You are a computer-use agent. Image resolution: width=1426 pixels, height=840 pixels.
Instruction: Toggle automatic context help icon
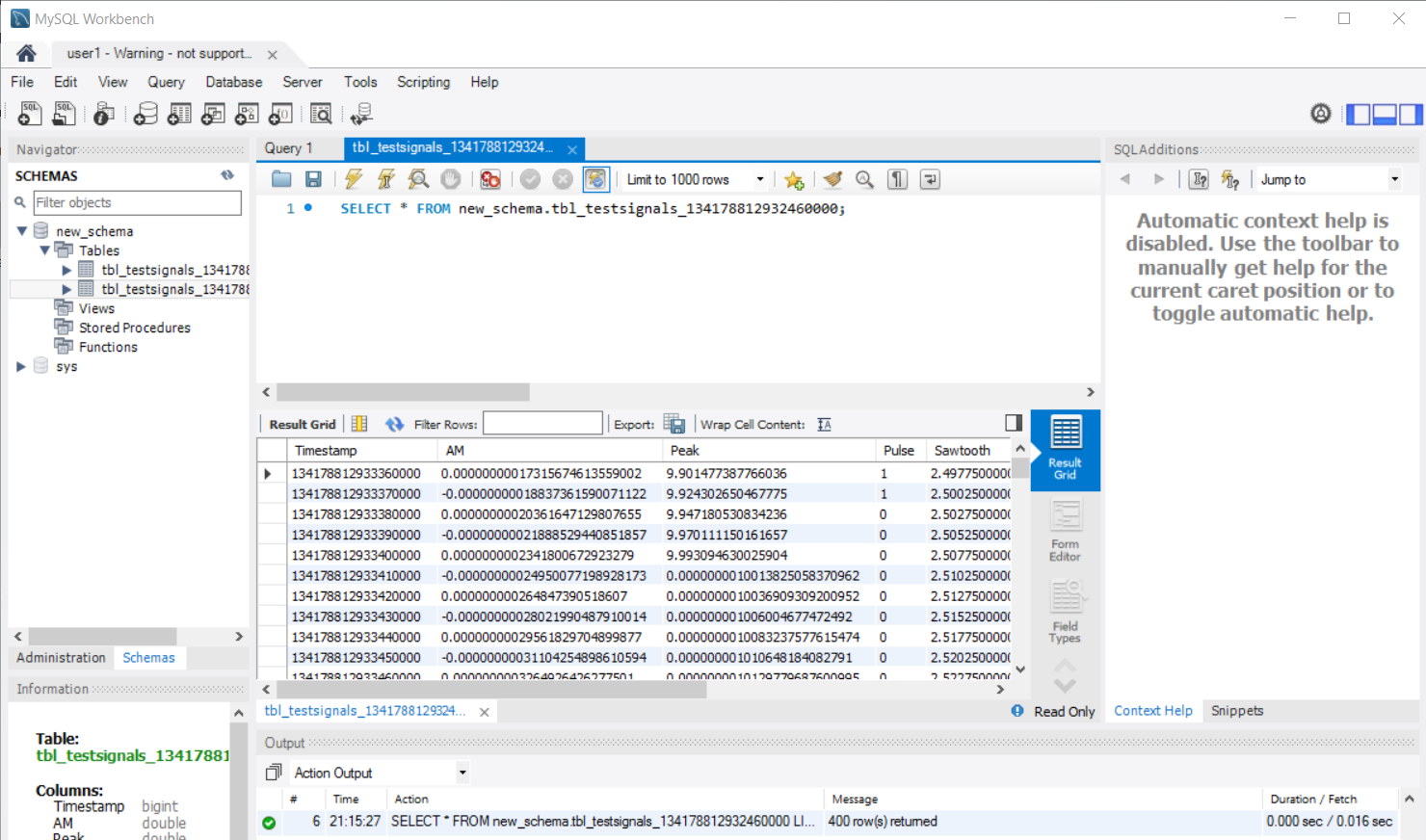click(1230, 179)
